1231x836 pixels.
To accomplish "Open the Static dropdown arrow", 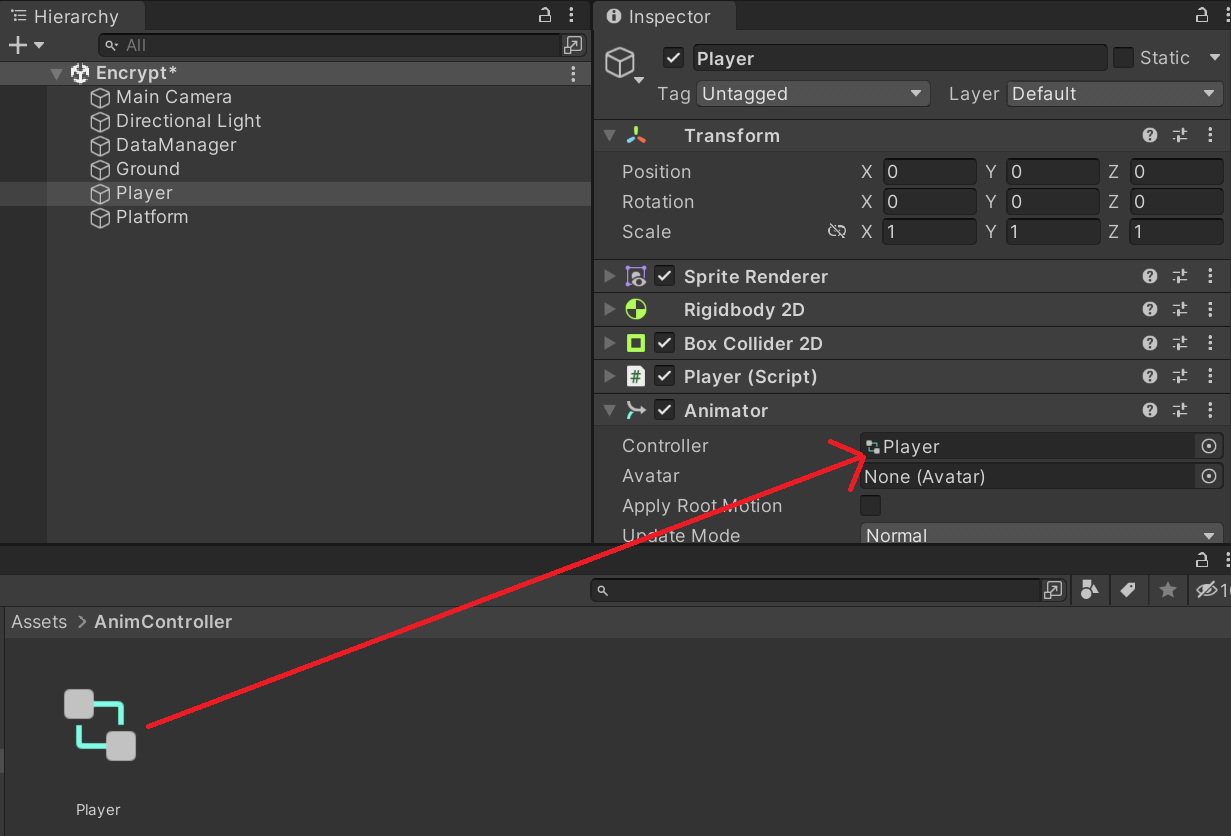I will tap(1215, 58).
